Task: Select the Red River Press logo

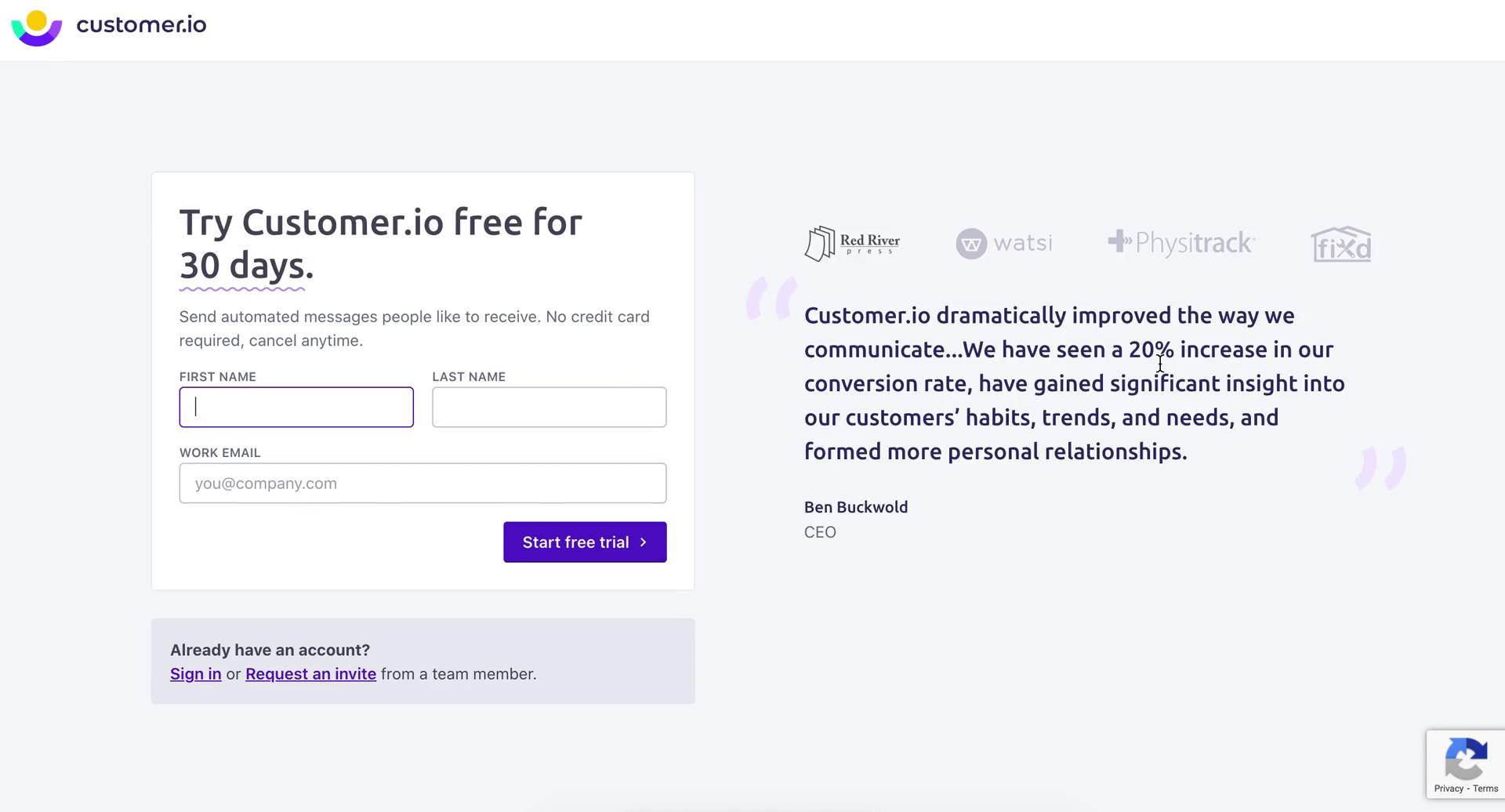Action: click(852, 243)
